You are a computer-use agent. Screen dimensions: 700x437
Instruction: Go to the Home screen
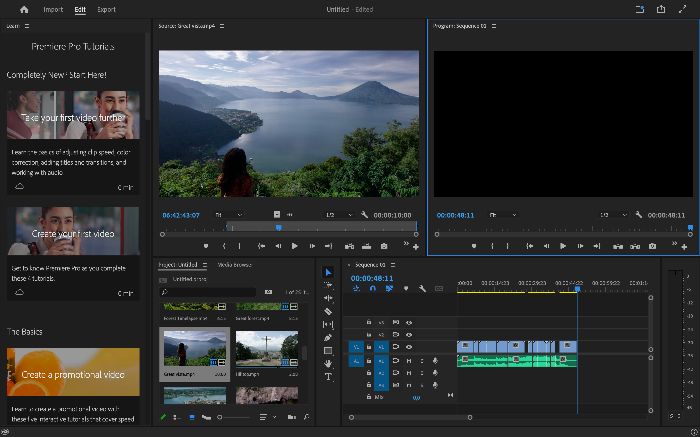click(24, 9)
